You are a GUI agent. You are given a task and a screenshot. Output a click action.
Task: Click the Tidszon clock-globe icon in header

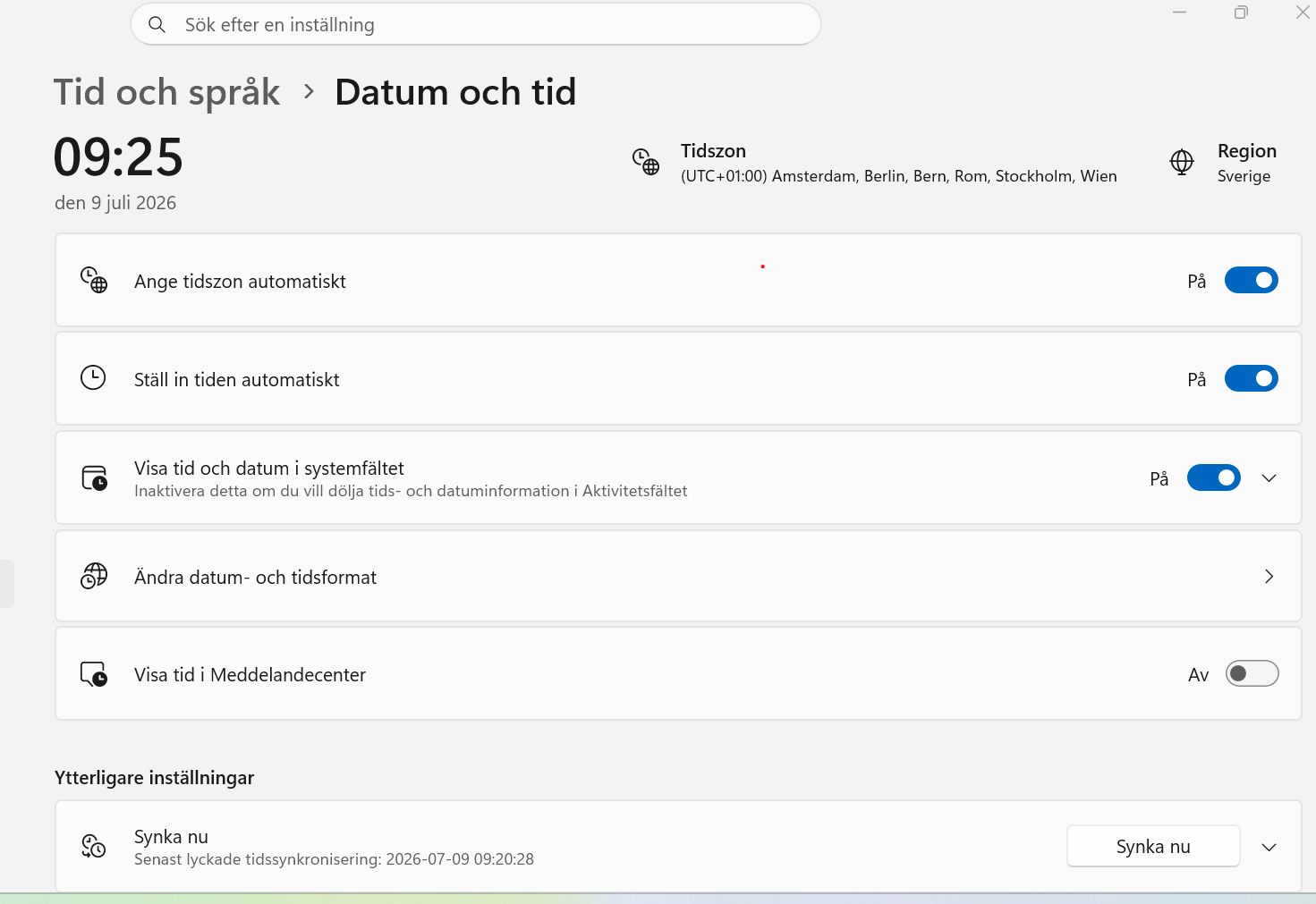646,162
